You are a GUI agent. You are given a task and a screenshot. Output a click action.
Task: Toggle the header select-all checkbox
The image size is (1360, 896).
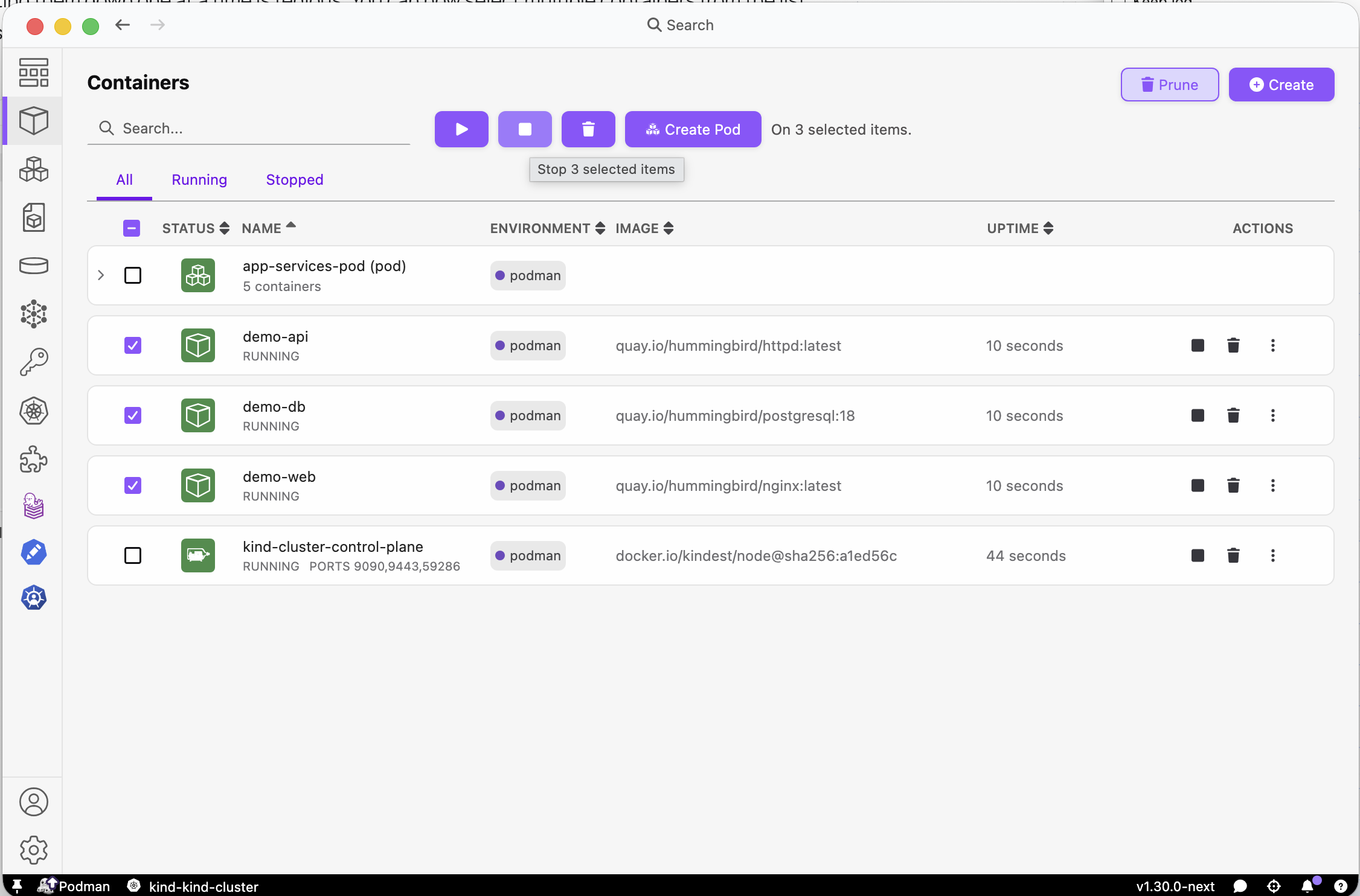click(132, 228)
